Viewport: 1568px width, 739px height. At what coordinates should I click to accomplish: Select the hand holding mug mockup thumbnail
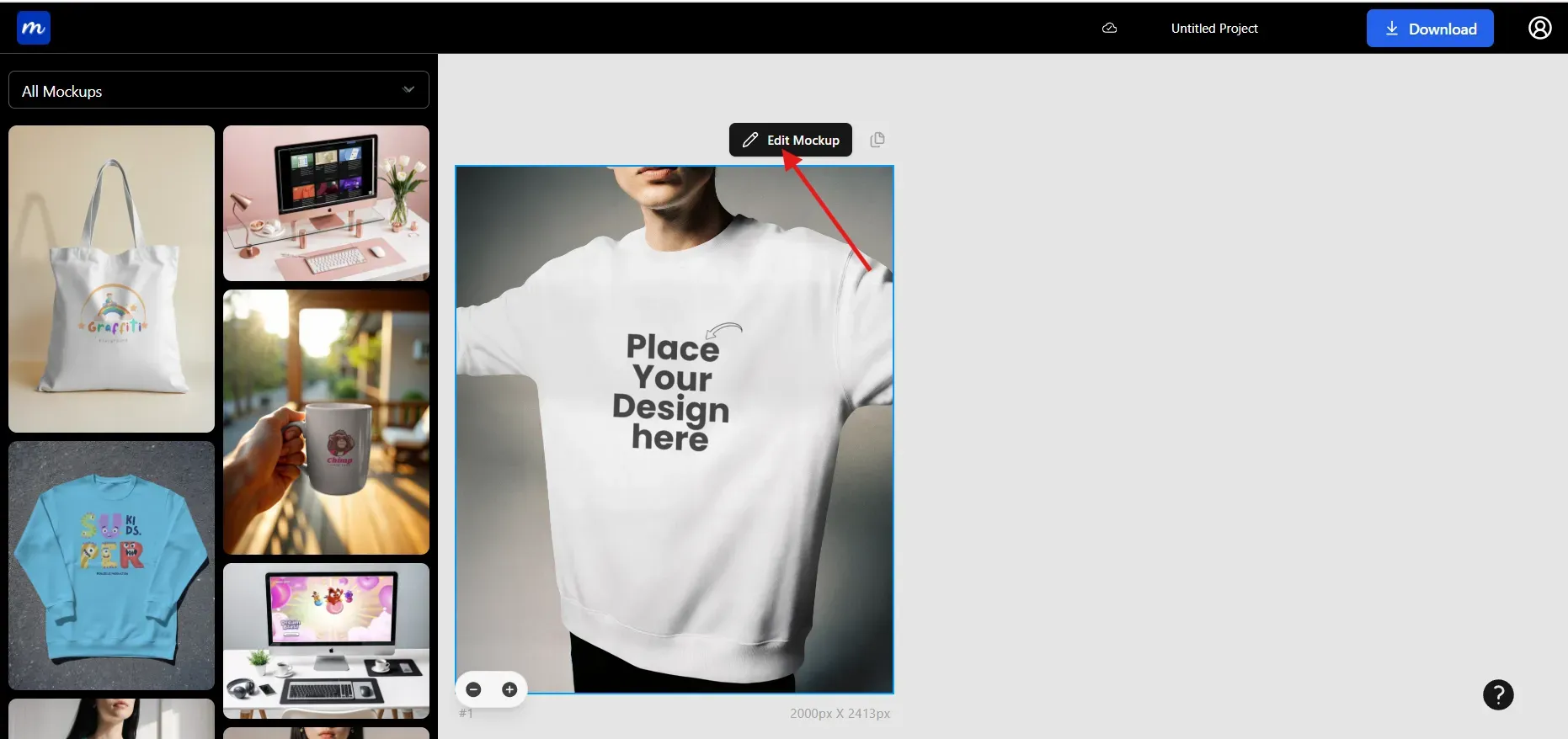326,422
